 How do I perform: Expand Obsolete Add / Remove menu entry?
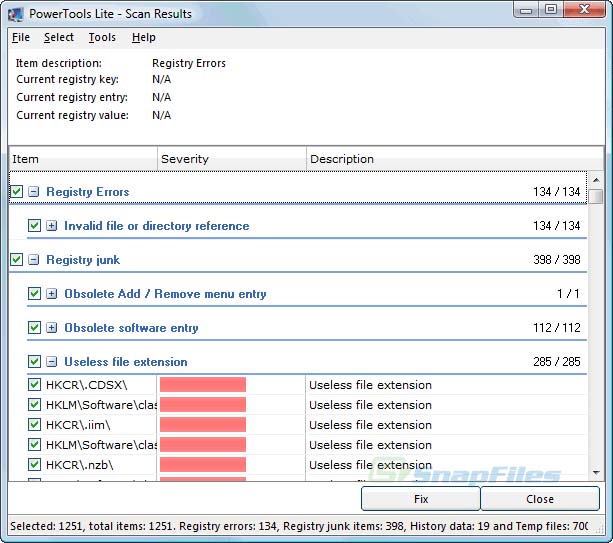[51, 294]
